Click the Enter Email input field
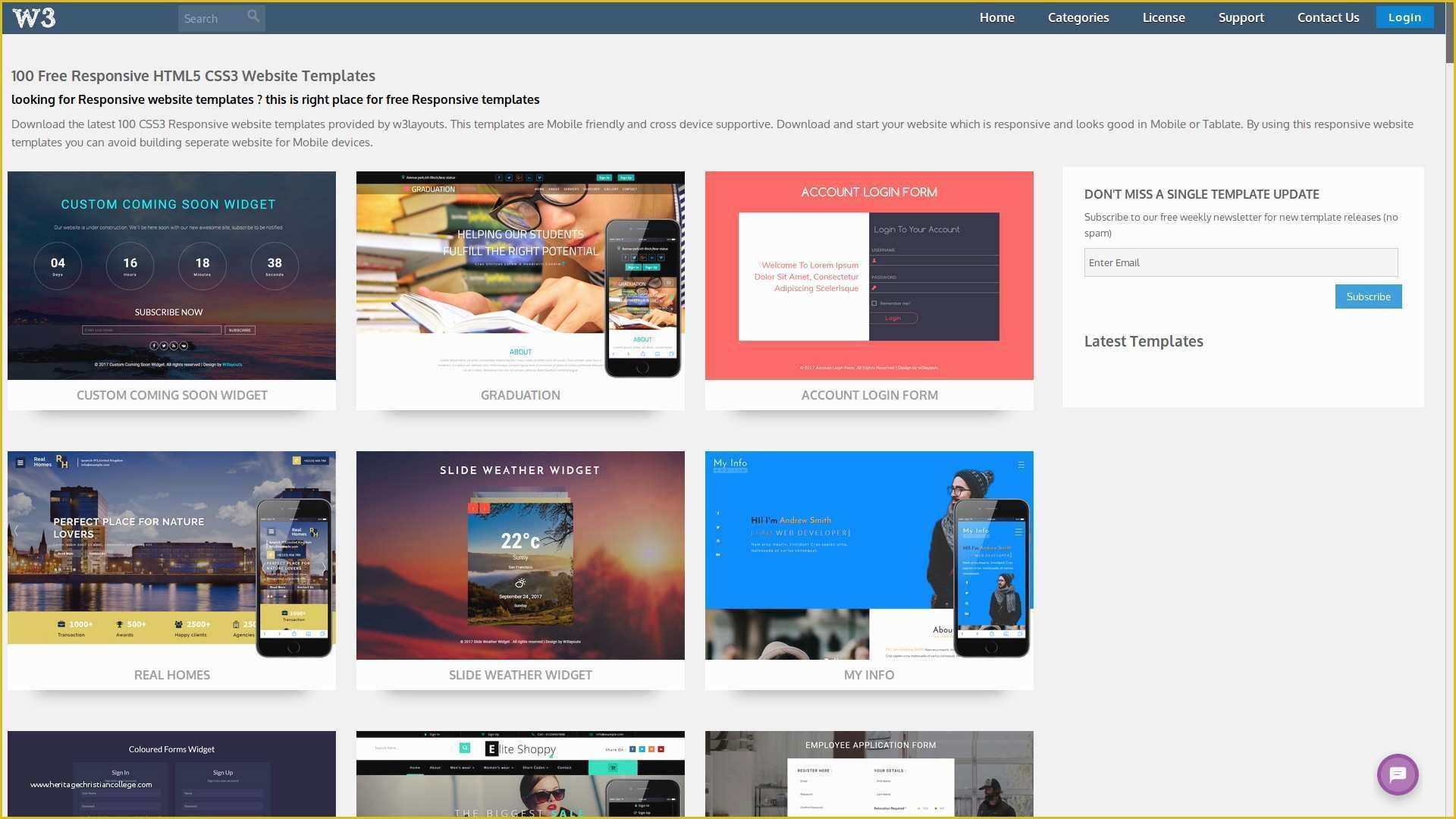 coord(1240,262)
